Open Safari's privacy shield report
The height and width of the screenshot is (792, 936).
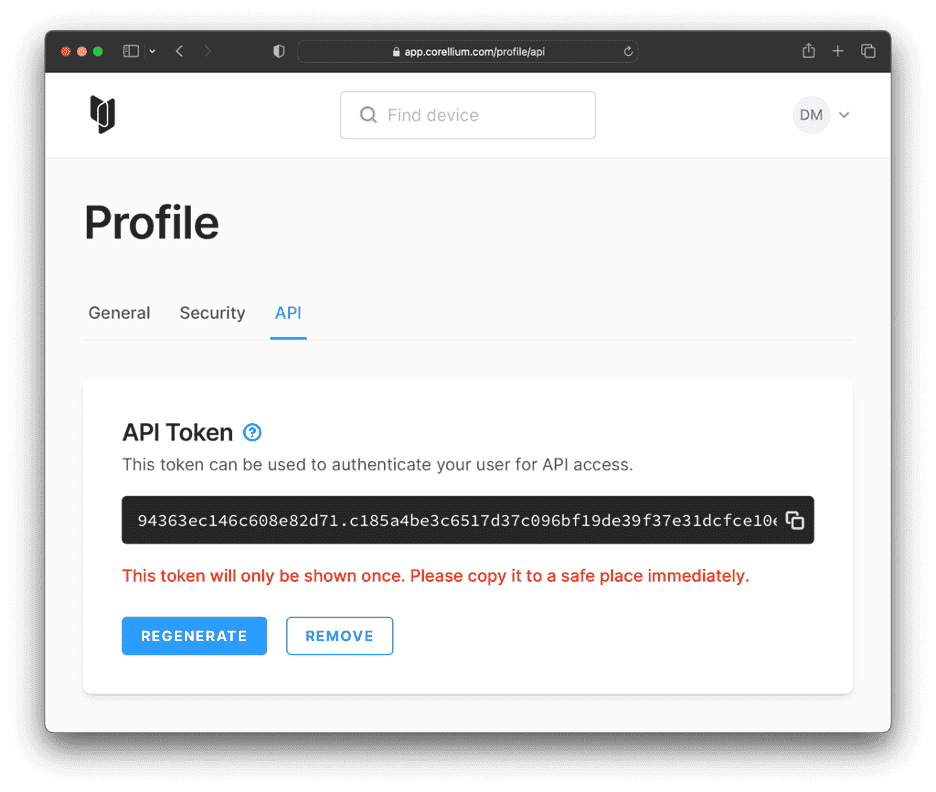click(x=277, y=50)
